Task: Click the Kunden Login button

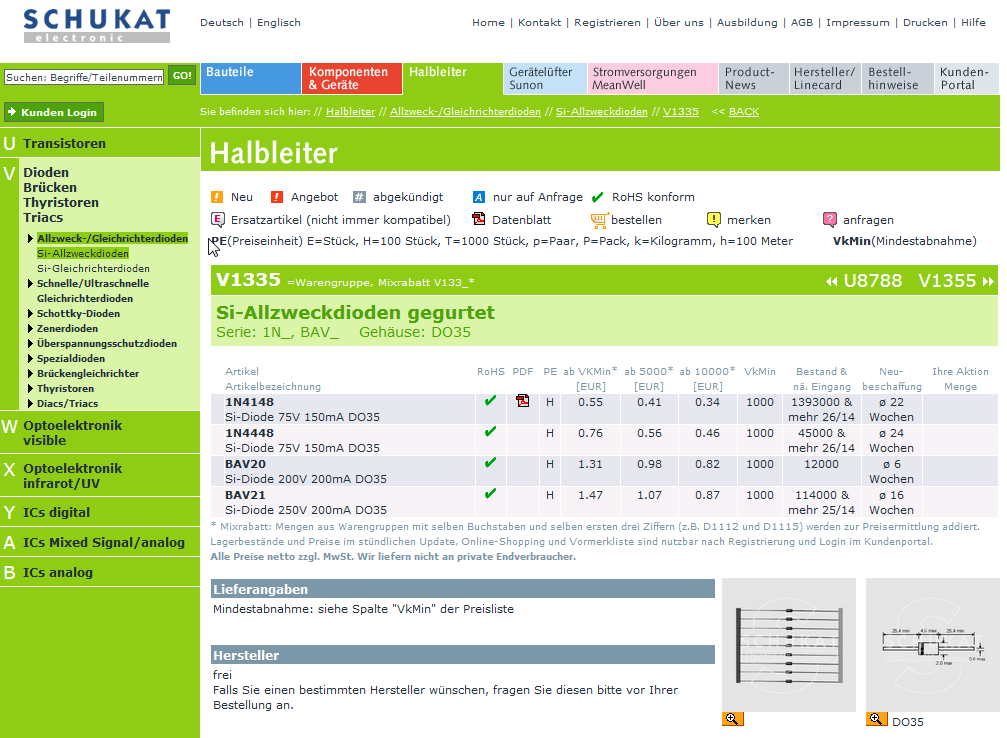Action: [54, 112]
